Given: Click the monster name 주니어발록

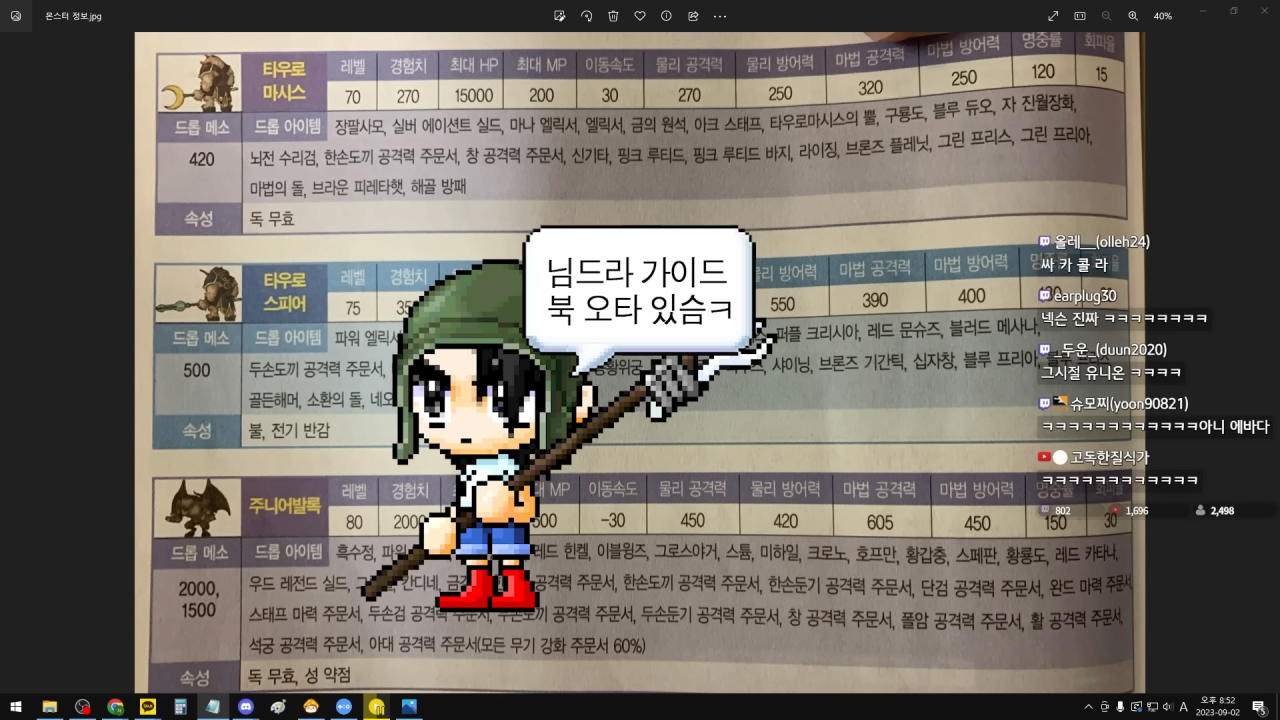Looking at the screenshot, I should tap(285, 506).
